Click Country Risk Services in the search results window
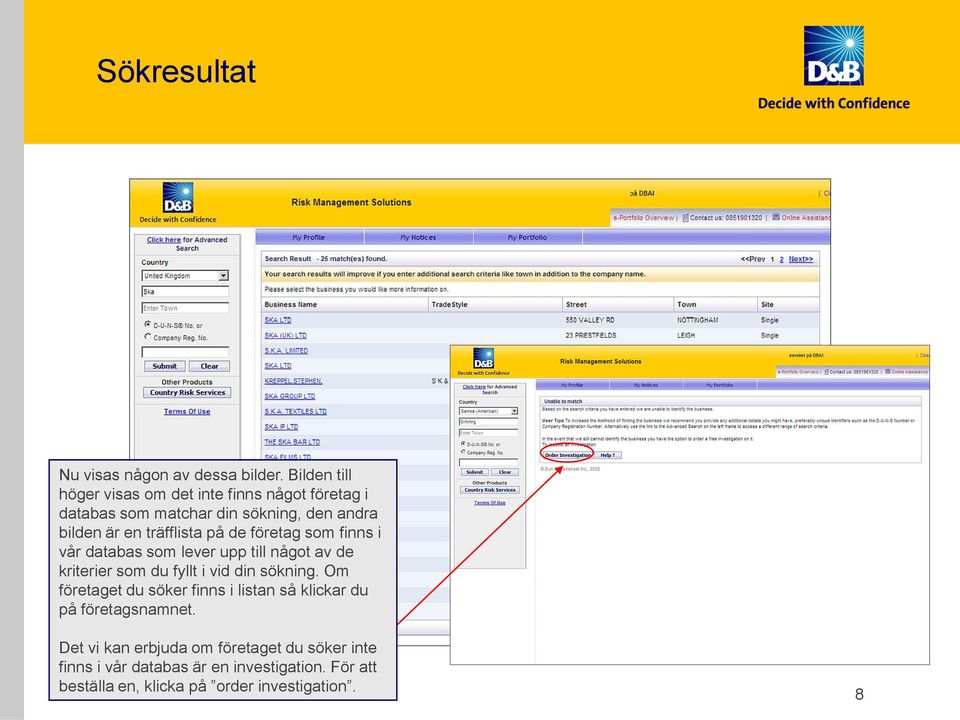This screenshot has width=960, height=720. pos(187,392)
